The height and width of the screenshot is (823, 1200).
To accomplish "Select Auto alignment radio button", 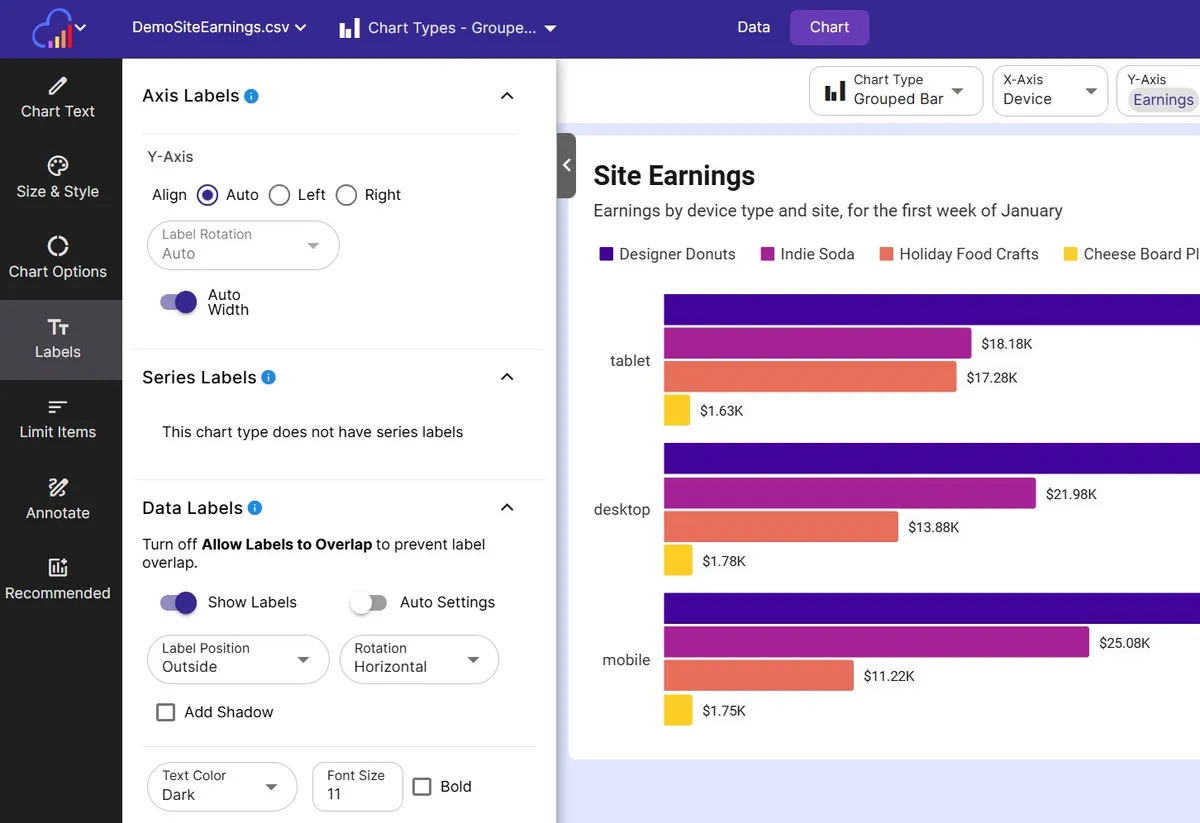I will click(207, 195).
